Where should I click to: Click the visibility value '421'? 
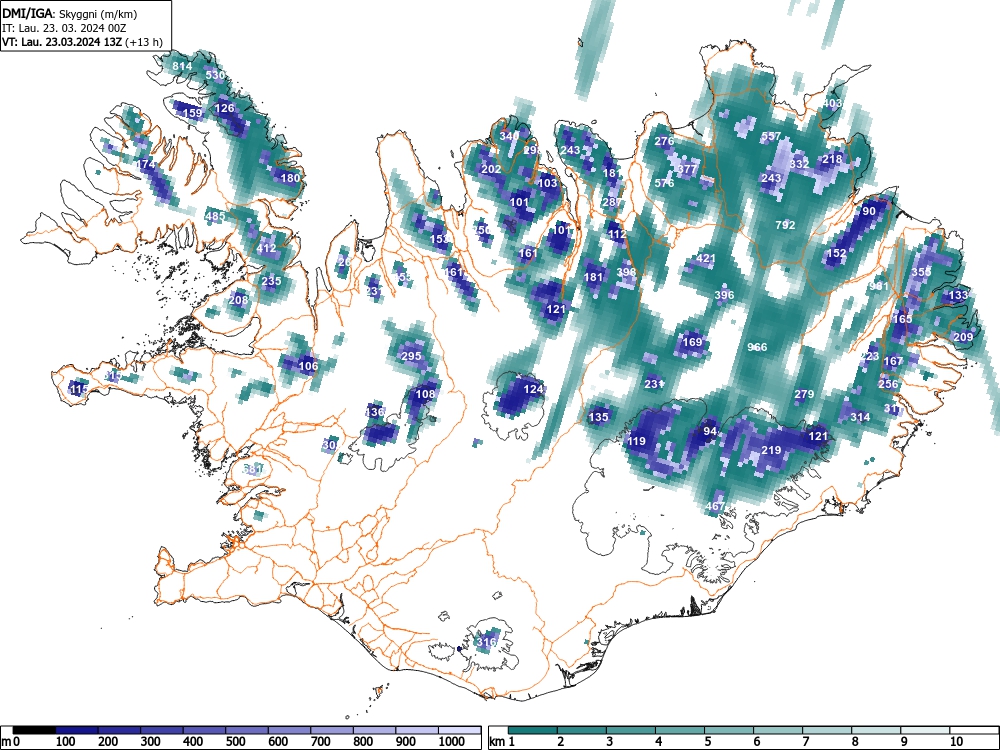[x=706, y=259]
